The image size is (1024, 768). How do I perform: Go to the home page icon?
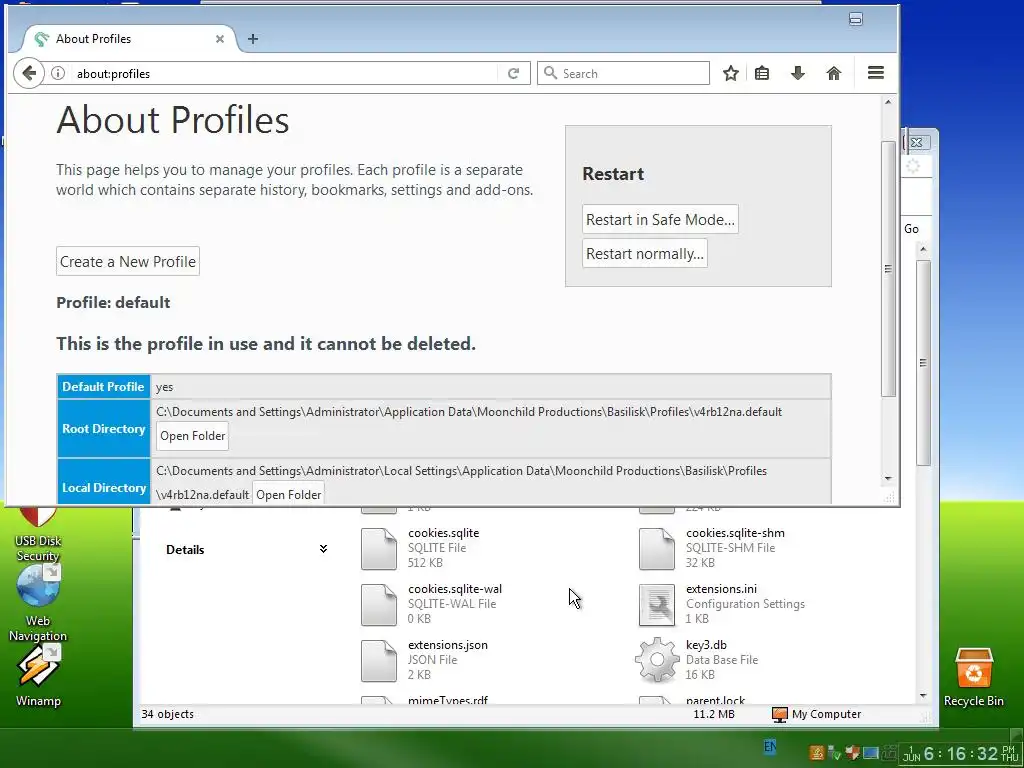tap(833, 73)
